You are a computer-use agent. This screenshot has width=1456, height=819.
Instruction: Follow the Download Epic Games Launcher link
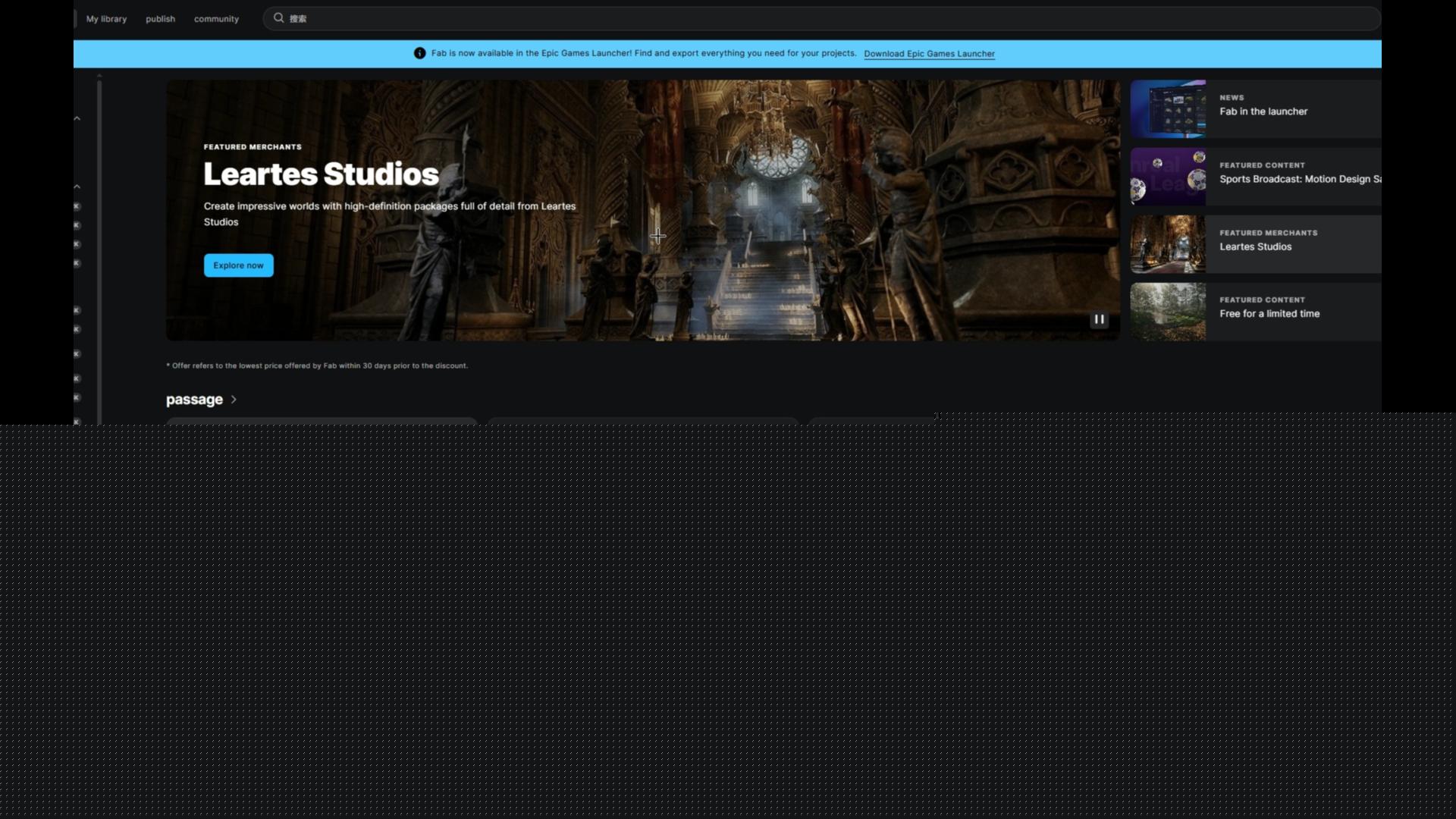[929, 54]
